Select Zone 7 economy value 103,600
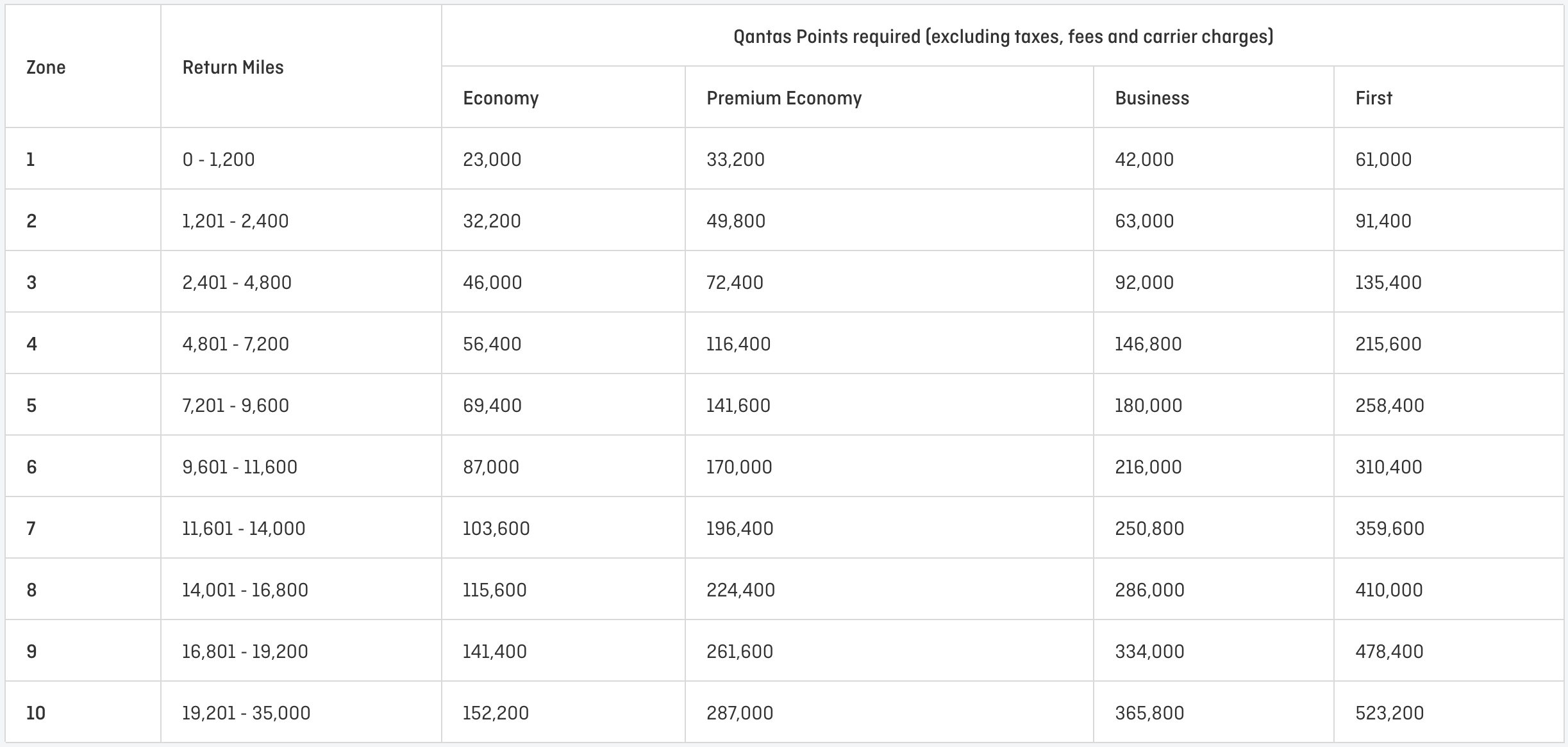Image resolution: width=1568 pixels, height=747 pixels. point(496,529)
